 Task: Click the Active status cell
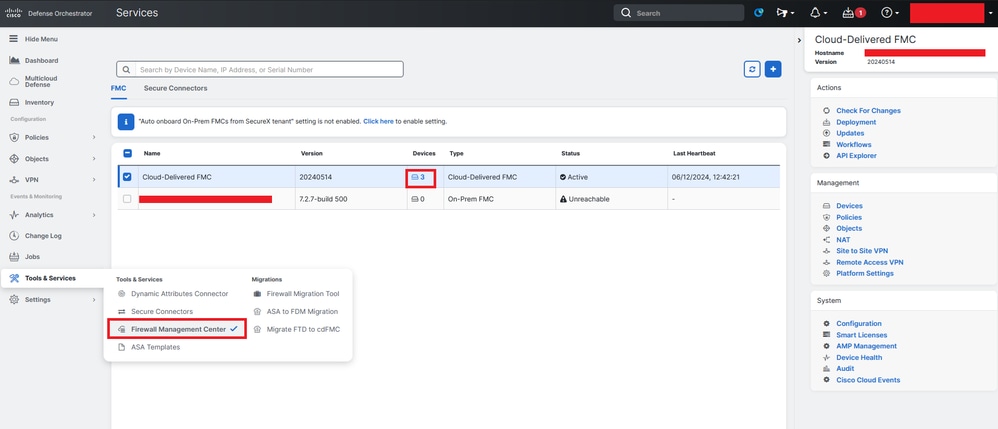coord(573,177)
